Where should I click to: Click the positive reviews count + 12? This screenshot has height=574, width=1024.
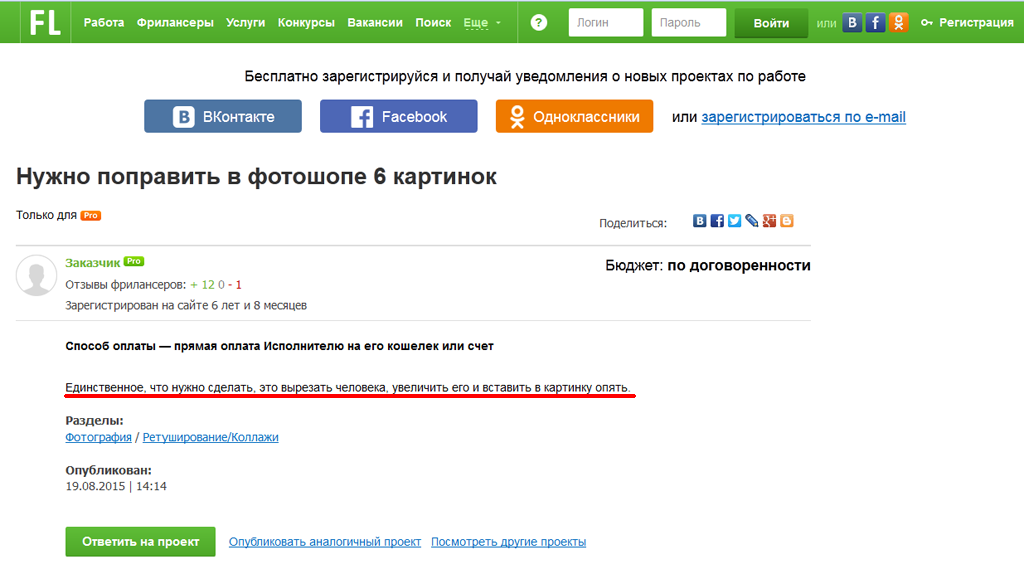coord(202,285)
